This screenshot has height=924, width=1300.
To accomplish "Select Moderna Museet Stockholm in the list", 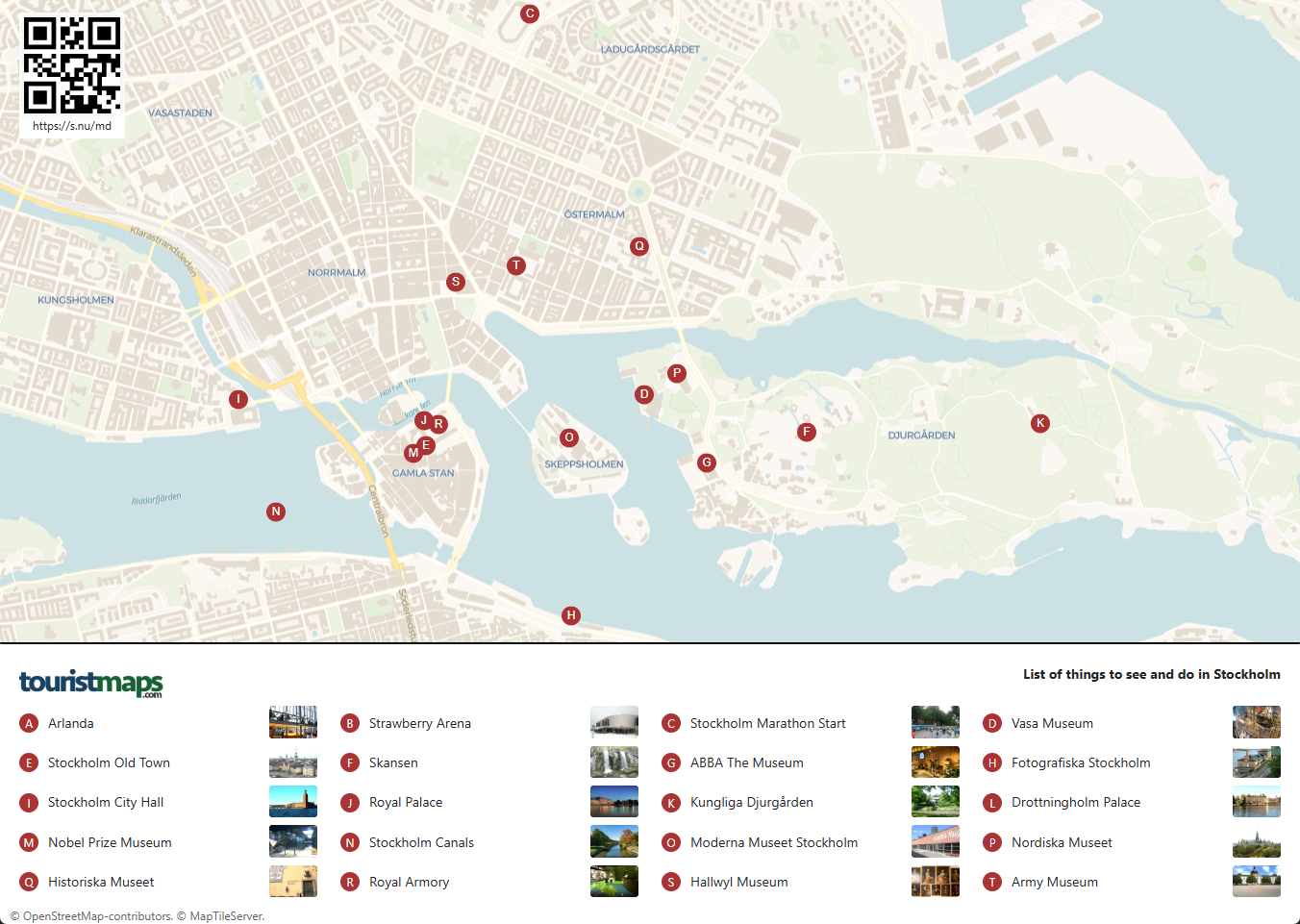I will pos(773,842).
